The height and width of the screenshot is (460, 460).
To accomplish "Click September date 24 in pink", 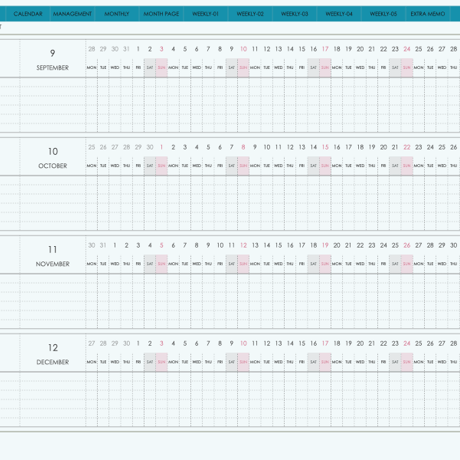I will (407, 49).
